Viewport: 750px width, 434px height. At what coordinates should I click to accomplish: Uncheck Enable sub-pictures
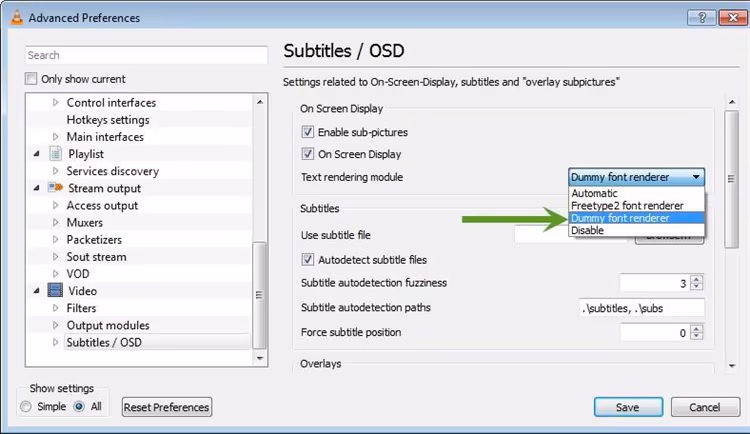point(308,132)
